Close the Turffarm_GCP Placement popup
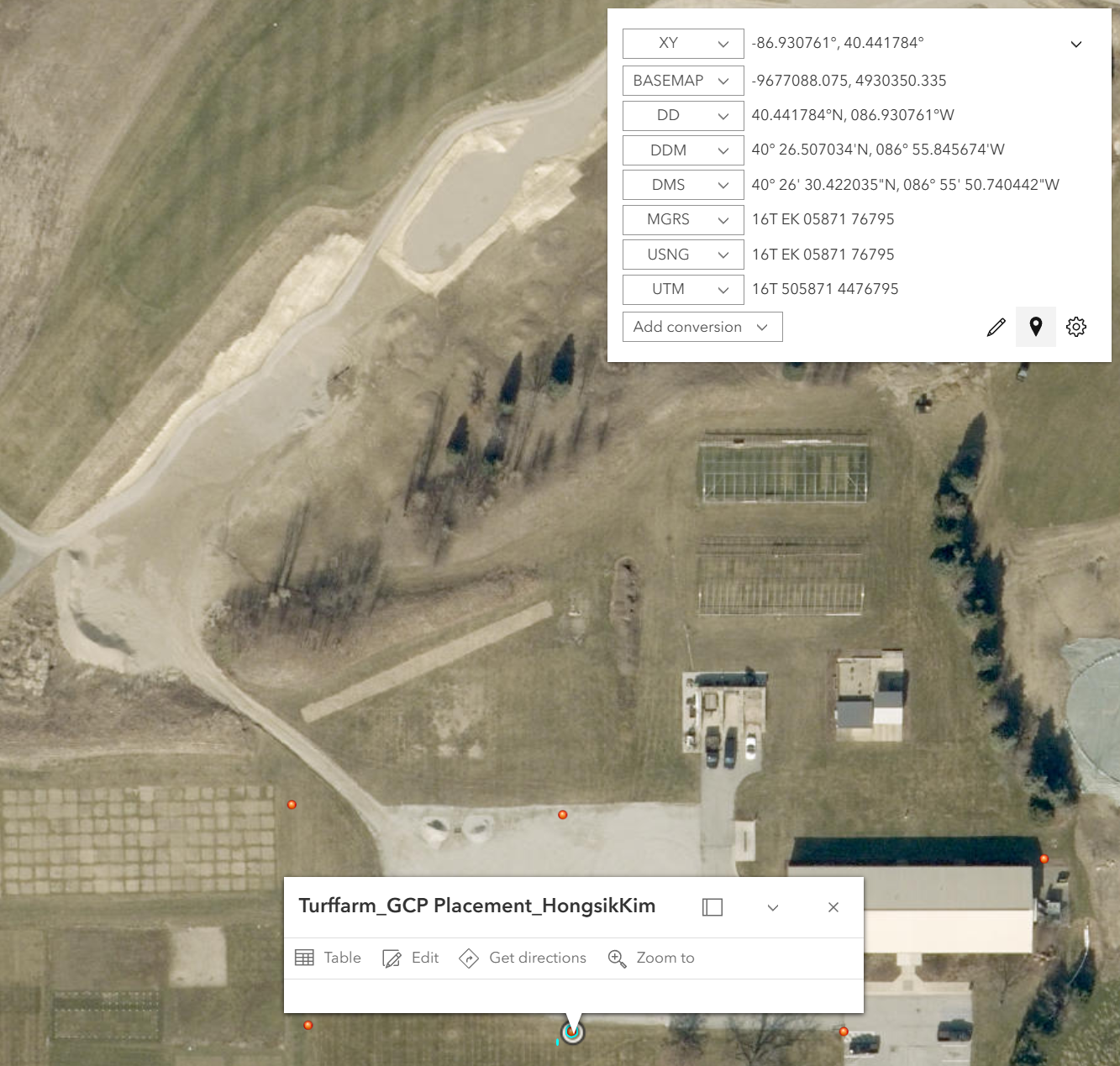 (833, 907)
